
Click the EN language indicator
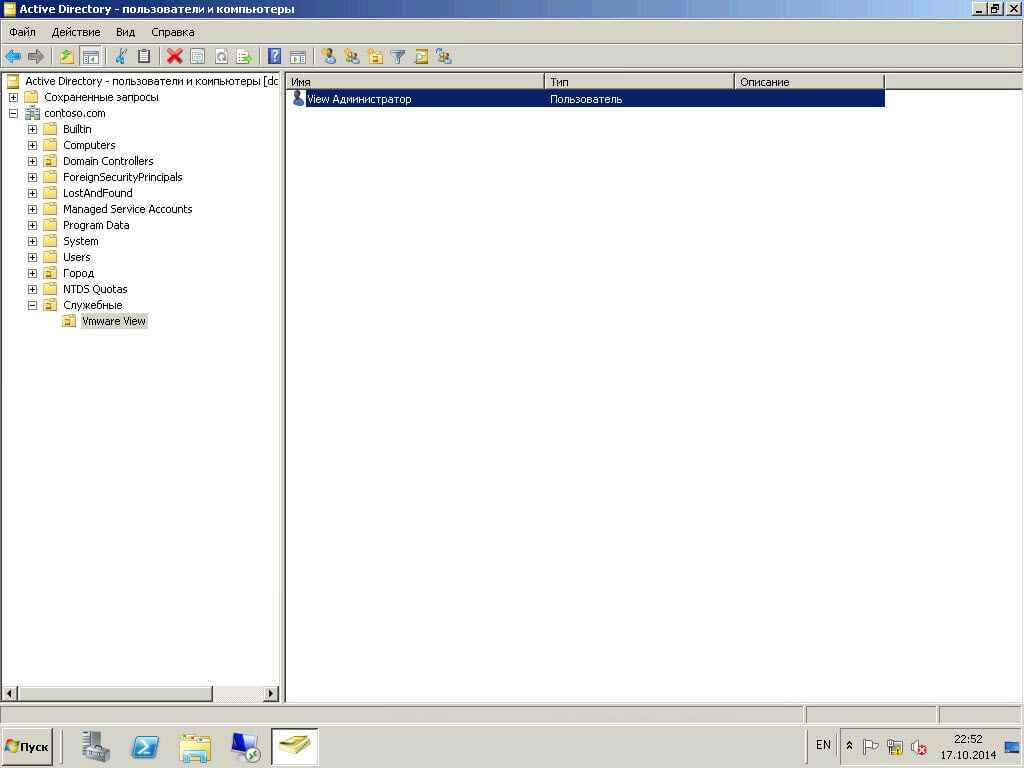[823, 745]
